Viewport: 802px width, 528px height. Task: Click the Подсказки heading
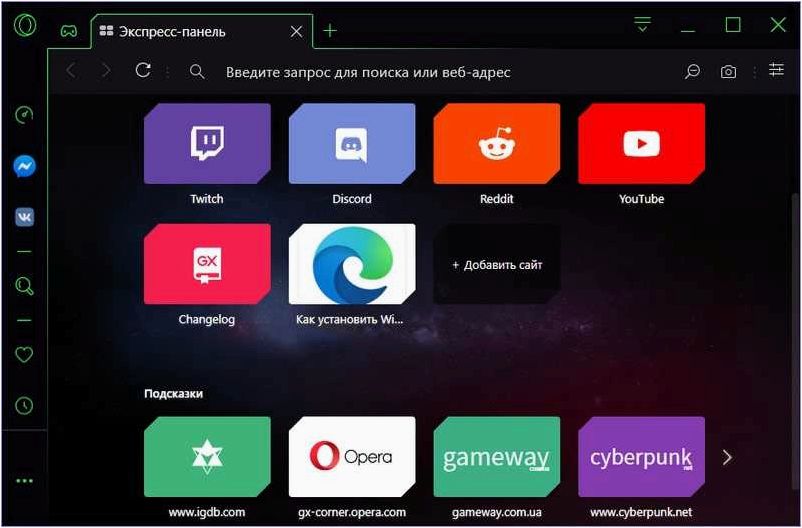173,393
